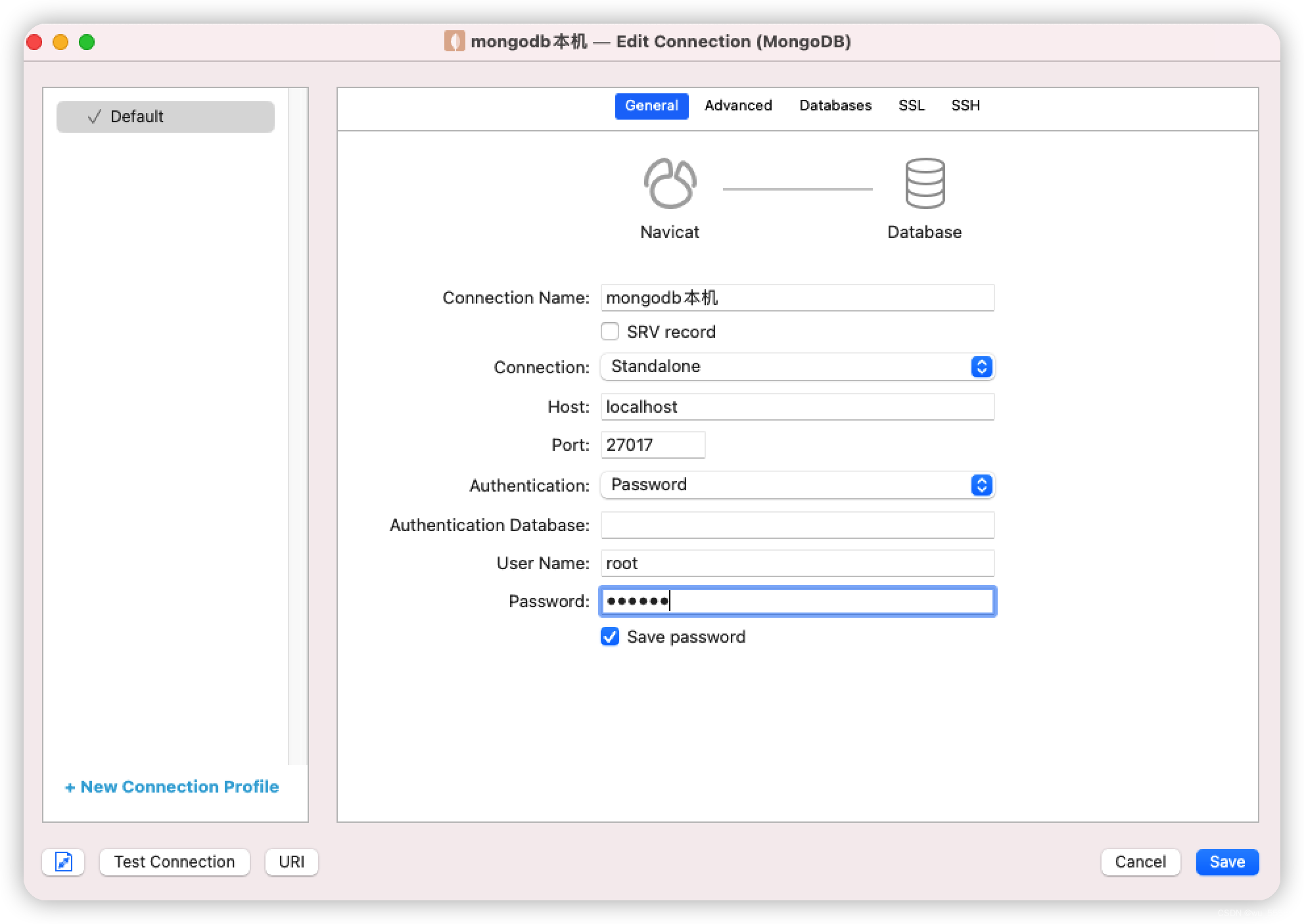This screenshot has height=924, width=1304.
Task: Cancel editing the connection
Action: pyautogui.click(x=1140, y=862)
